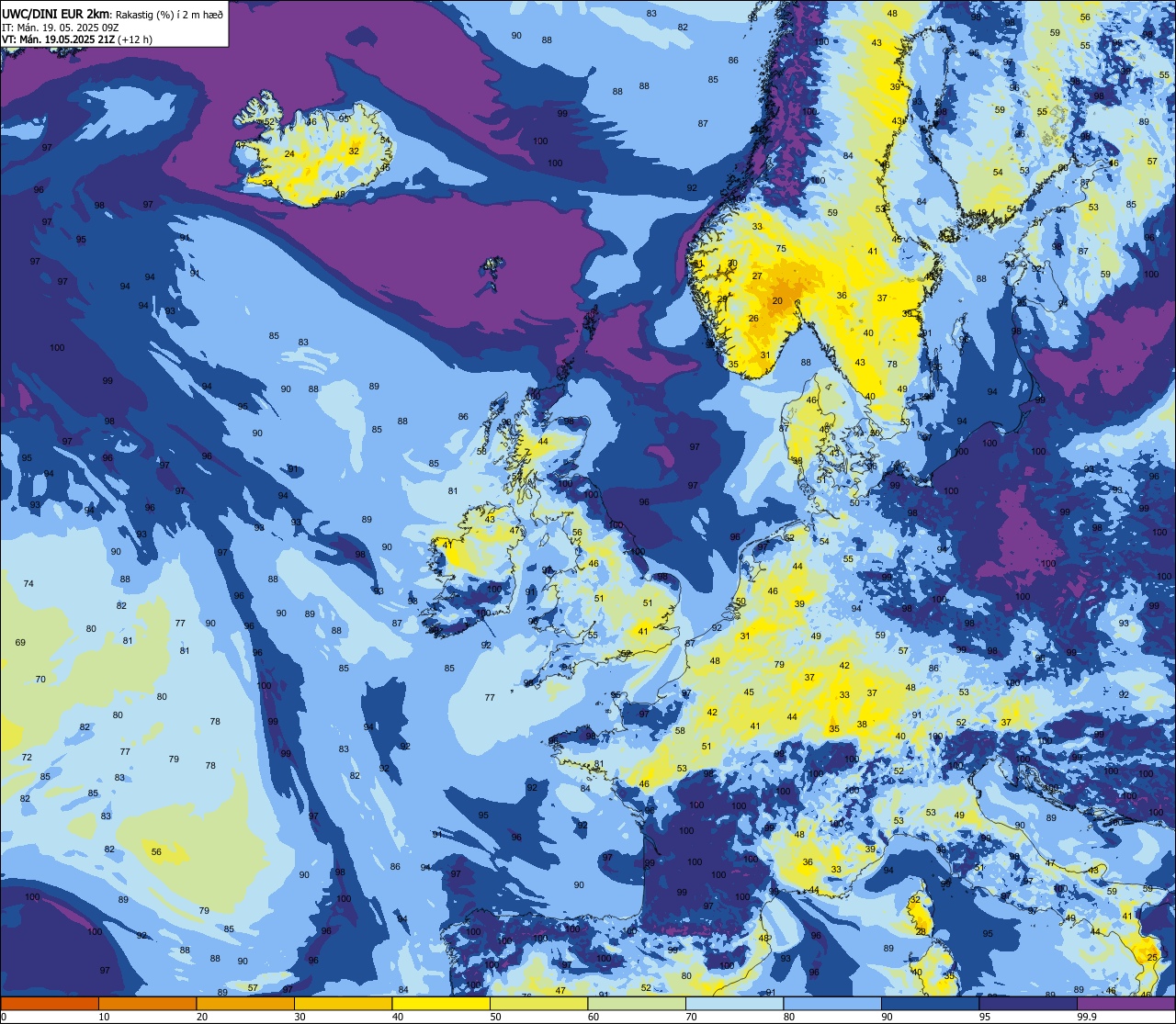The image size is (1176, 1024).
Task: Click the '69' value near the left map edge
Action: [x=20, y=643]
